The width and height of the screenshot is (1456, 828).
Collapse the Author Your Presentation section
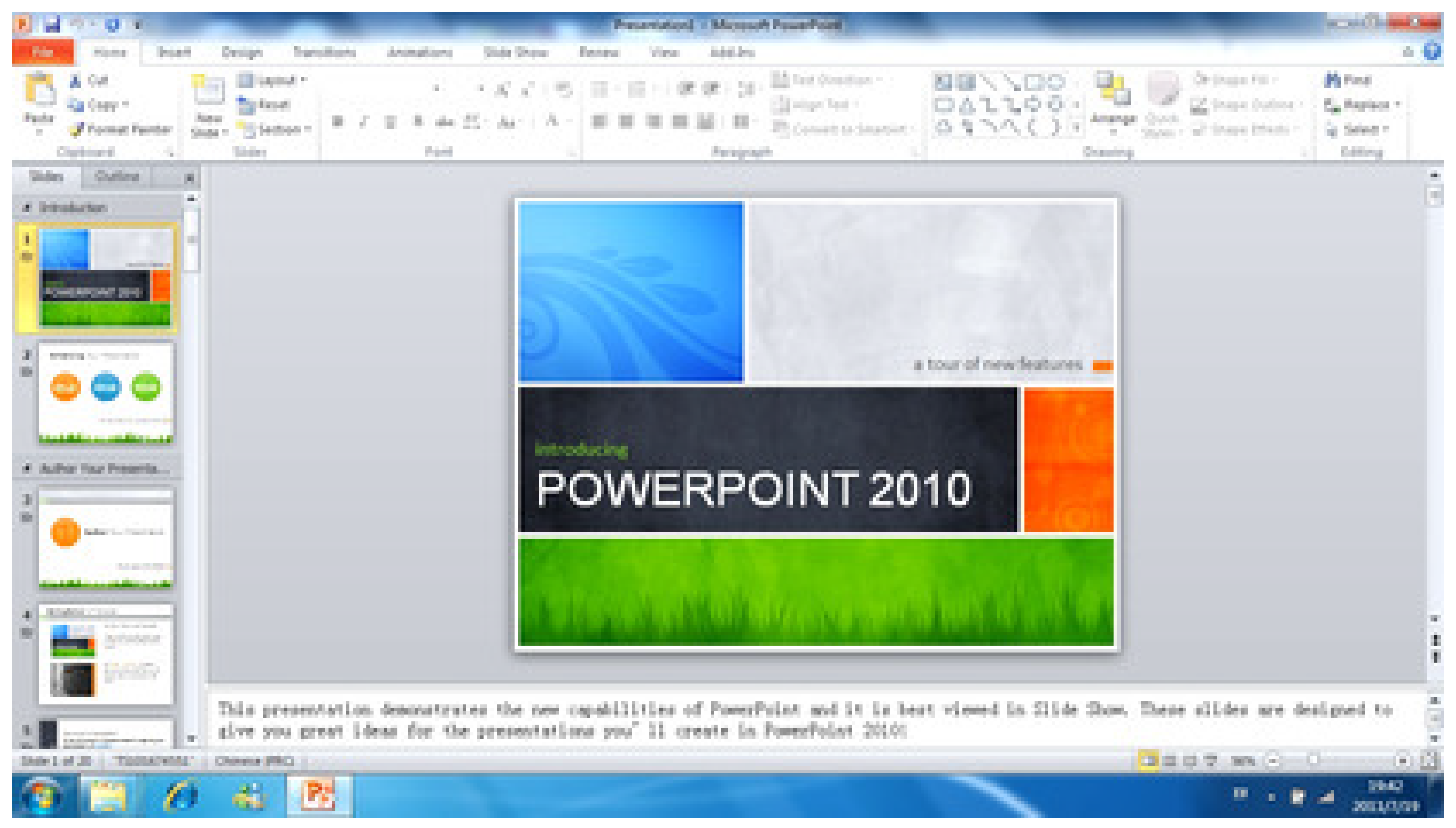coord(27,468)
